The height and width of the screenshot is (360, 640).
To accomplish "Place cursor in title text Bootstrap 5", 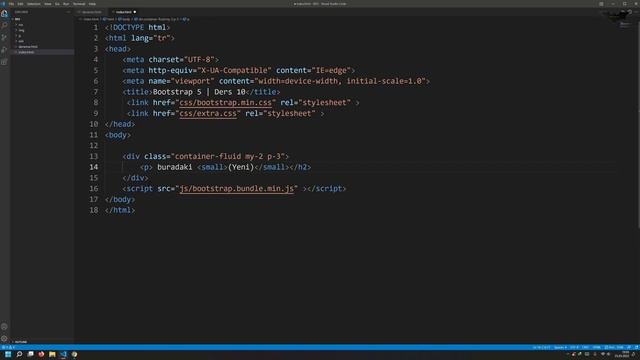I will coord(177,92).
